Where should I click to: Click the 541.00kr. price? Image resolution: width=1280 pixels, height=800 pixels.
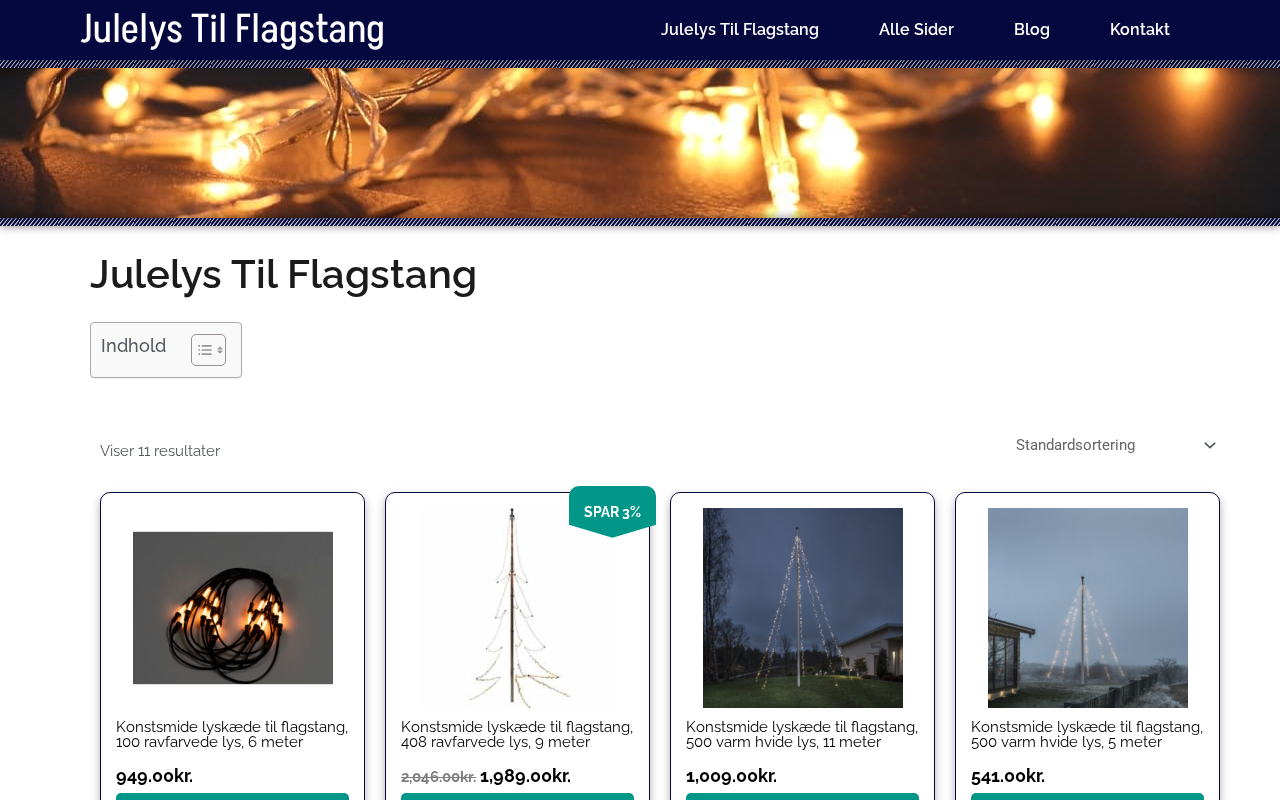(x=1008, y=776)
